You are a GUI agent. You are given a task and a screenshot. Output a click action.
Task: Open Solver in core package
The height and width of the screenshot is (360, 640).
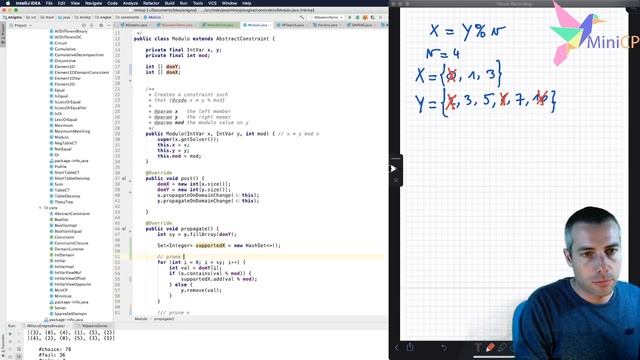(60, 308)
